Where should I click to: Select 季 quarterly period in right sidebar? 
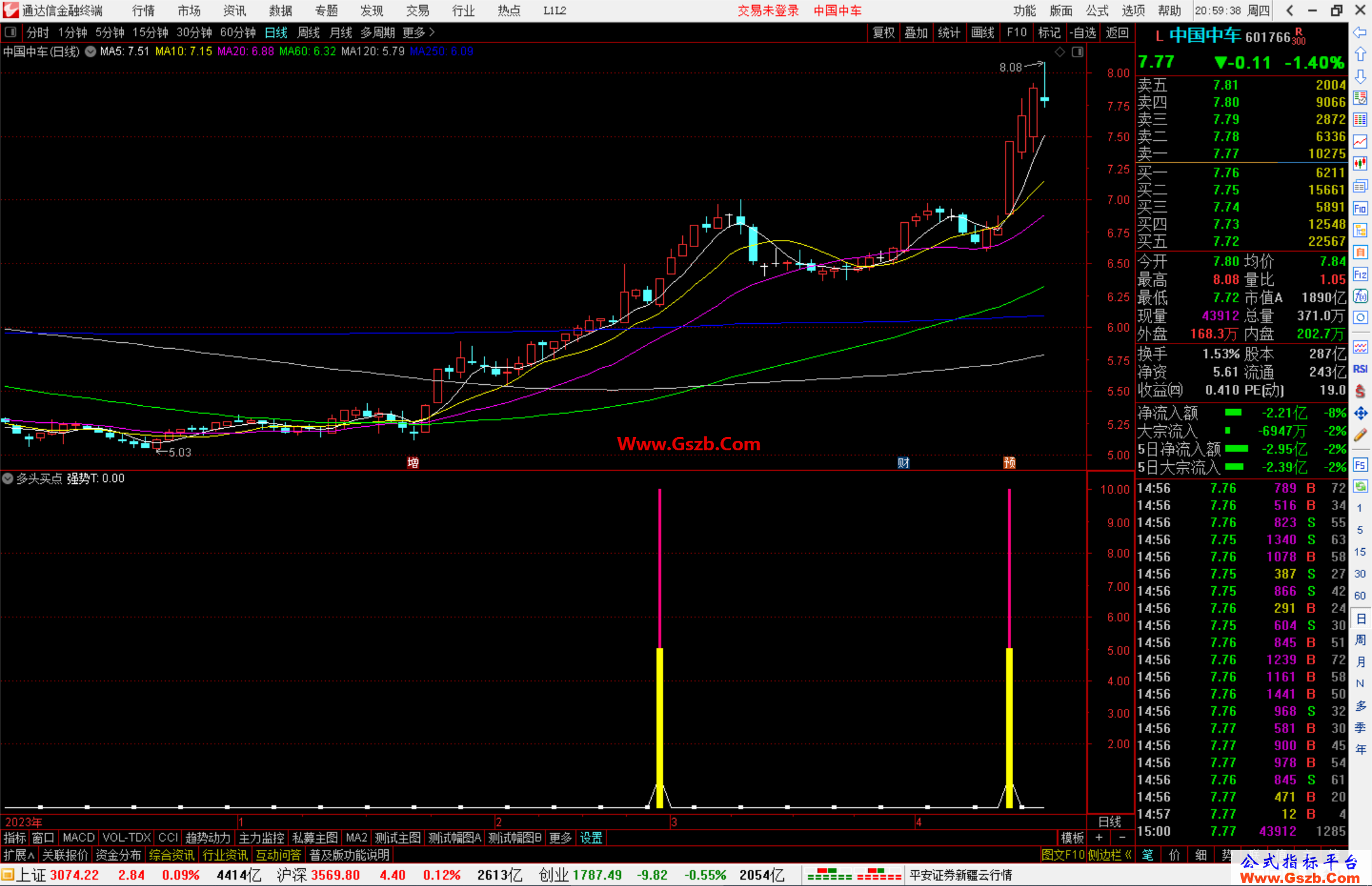click(1361, 728)
